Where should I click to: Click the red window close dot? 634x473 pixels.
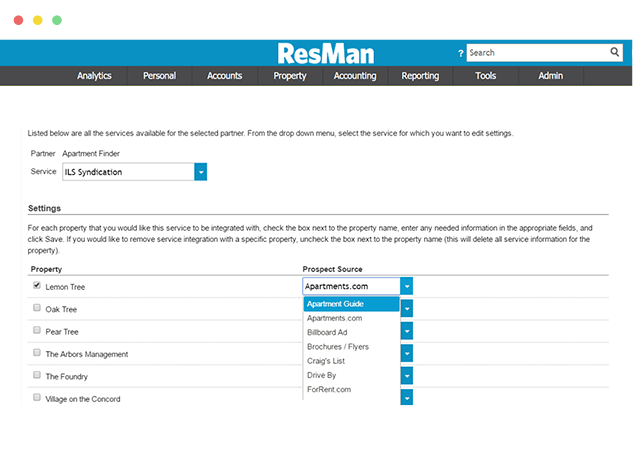[x=18, y=20]
